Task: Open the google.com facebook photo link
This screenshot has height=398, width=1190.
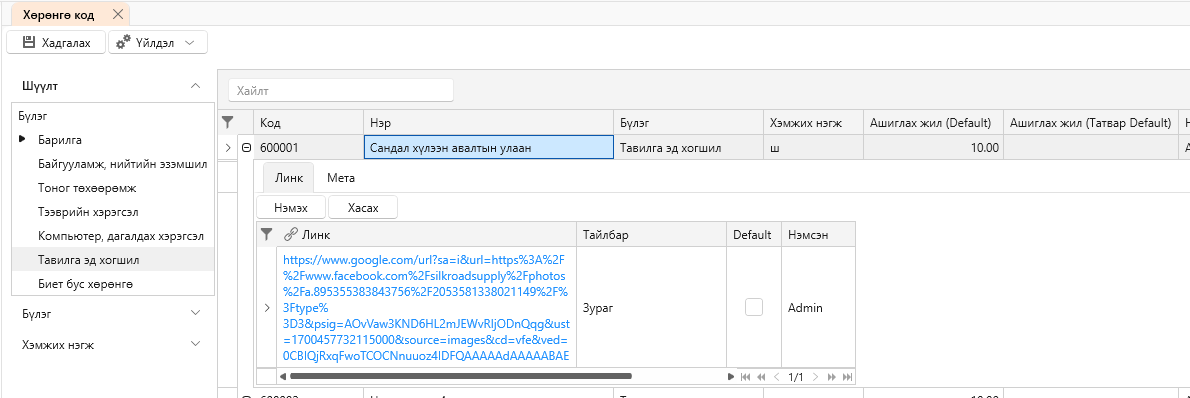Action: (426, 307)
